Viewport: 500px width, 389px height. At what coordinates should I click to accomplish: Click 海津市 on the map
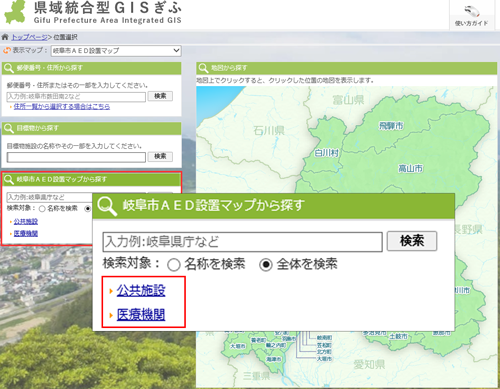[x=273, y=359]
